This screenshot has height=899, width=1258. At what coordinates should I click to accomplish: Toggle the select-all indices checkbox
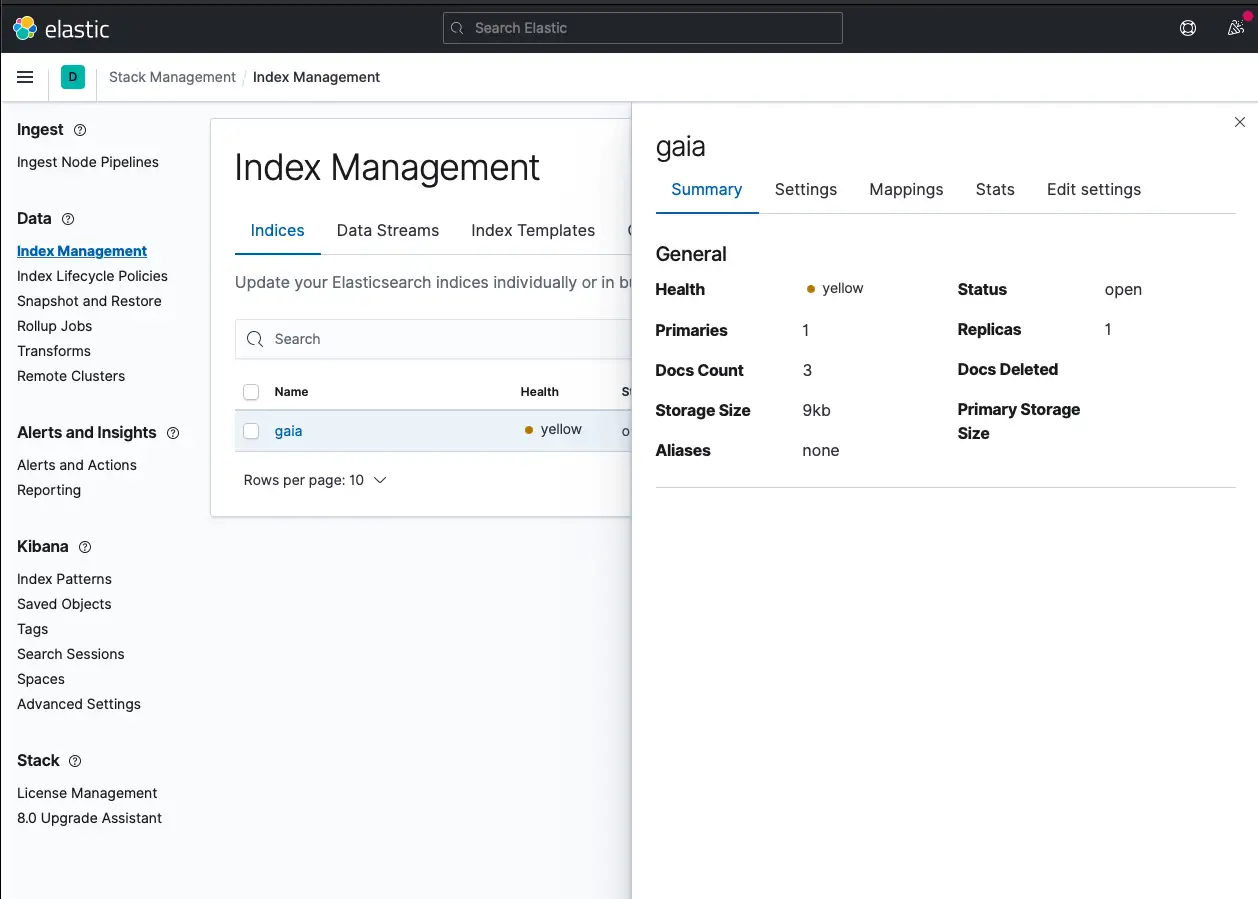point(251,392)
